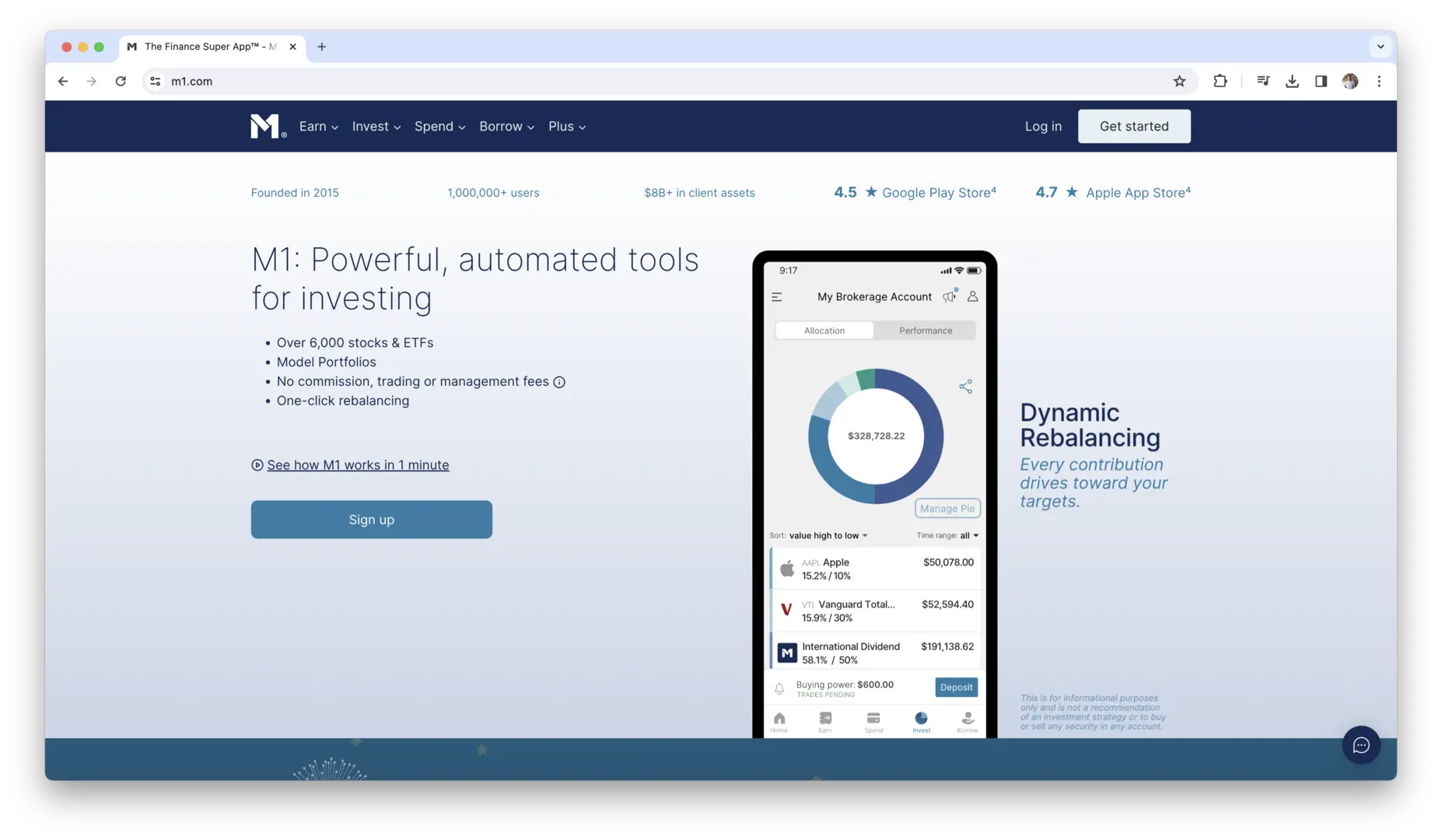
Task: Click the Log in link
Action: click(x=1043, y=126)
